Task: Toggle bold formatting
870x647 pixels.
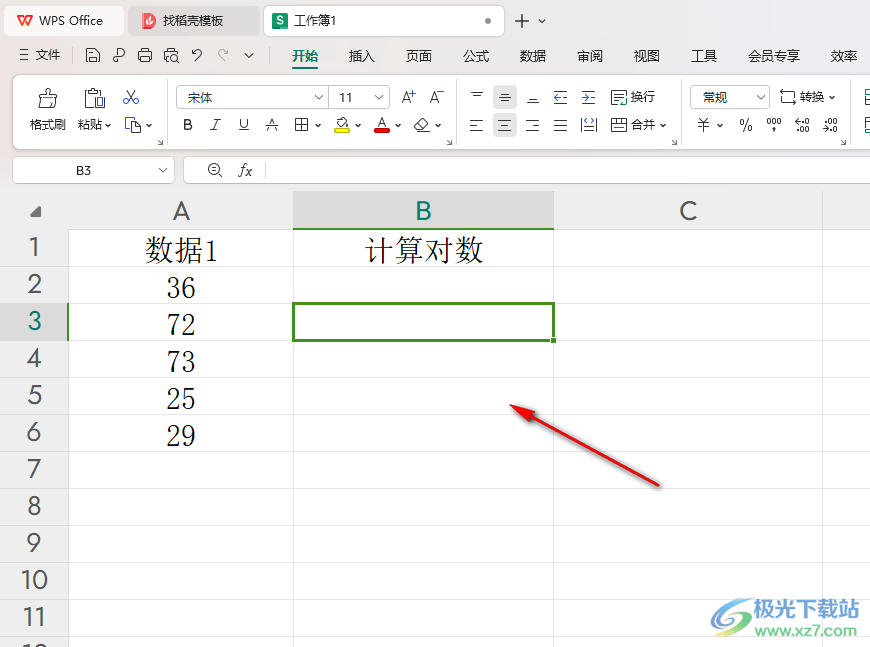Action: 188,125
